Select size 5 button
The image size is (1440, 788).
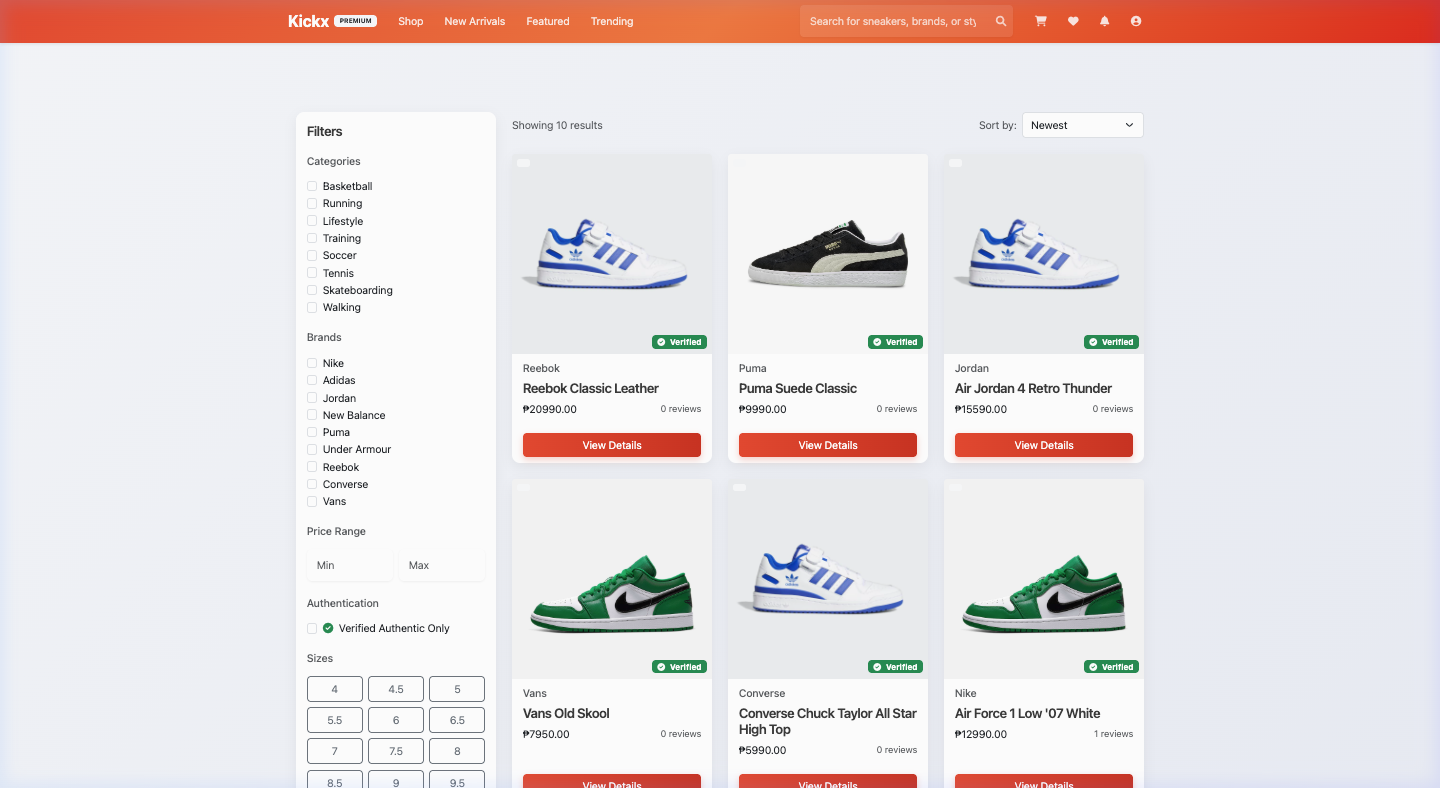click(x=457, y=689)
